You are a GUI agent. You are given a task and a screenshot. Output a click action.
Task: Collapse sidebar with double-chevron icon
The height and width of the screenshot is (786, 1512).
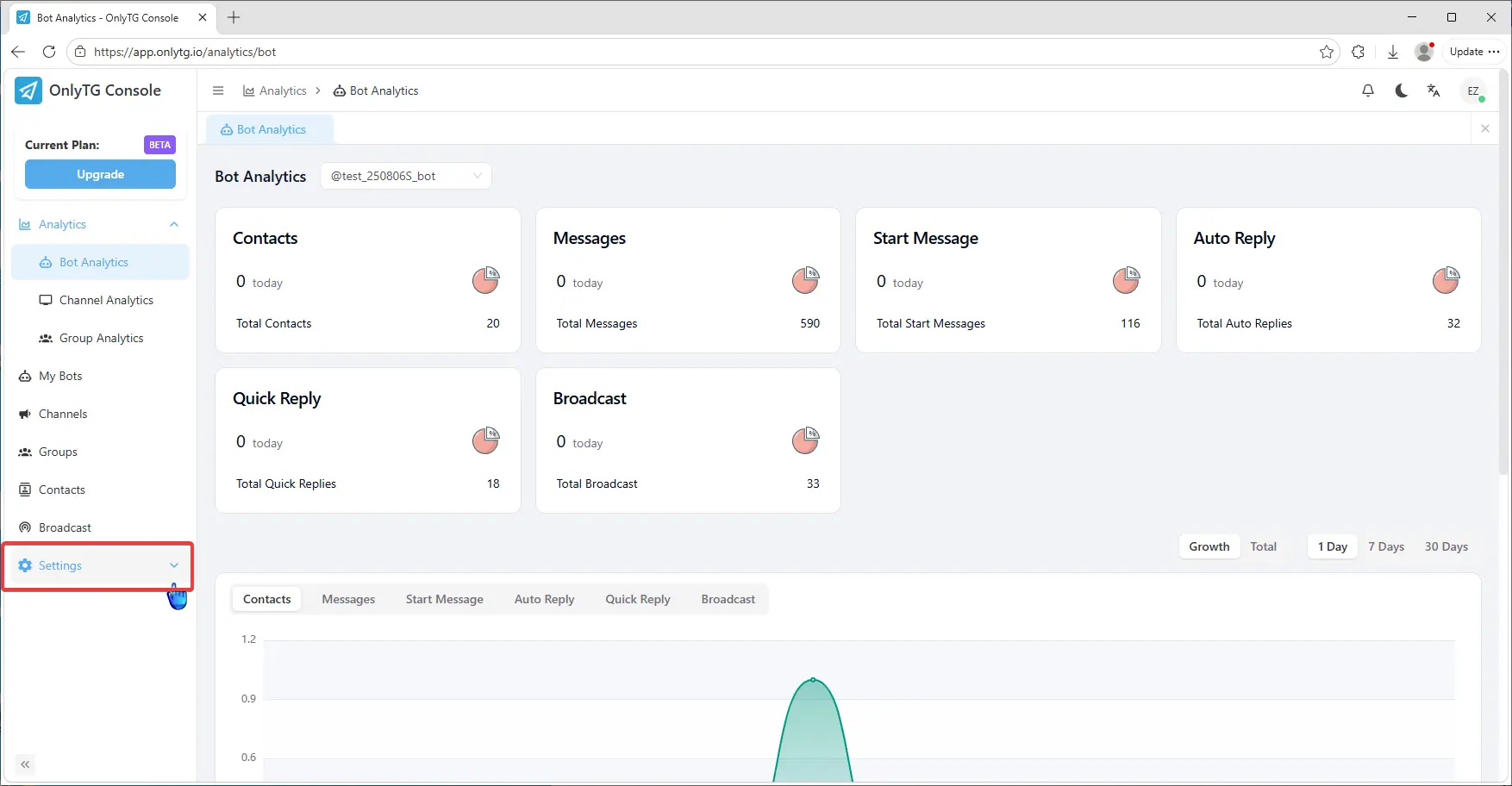tap(25, 764)
